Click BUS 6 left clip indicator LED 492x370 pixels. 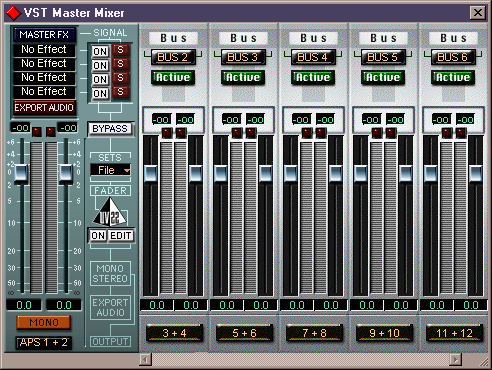pyautogui.click(x=447, y=133)
